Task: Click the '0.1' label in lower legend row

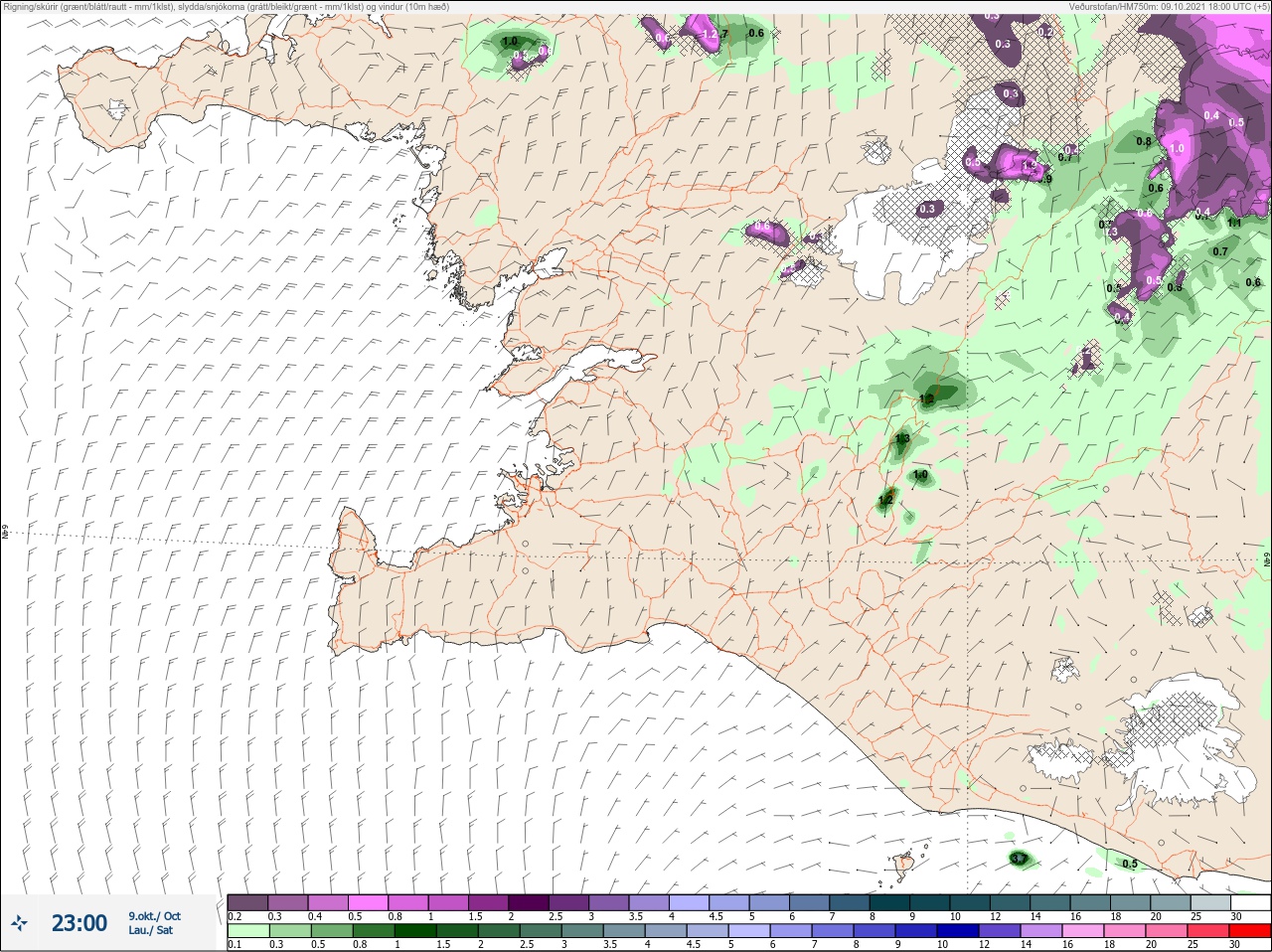Action: [235, 945]
